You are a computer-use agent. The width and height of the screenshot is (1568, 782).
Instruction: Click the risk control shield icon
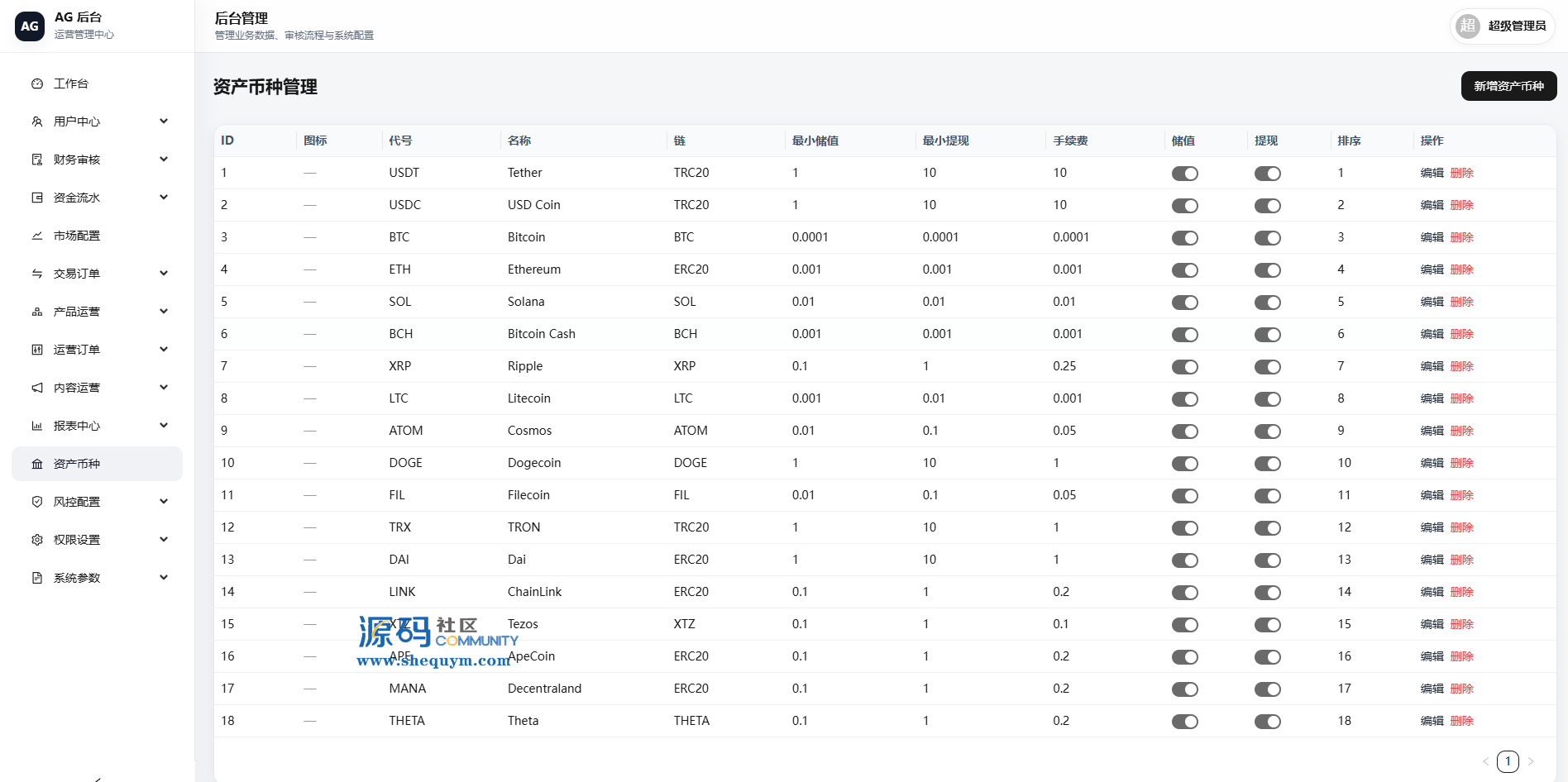[37, 502]
